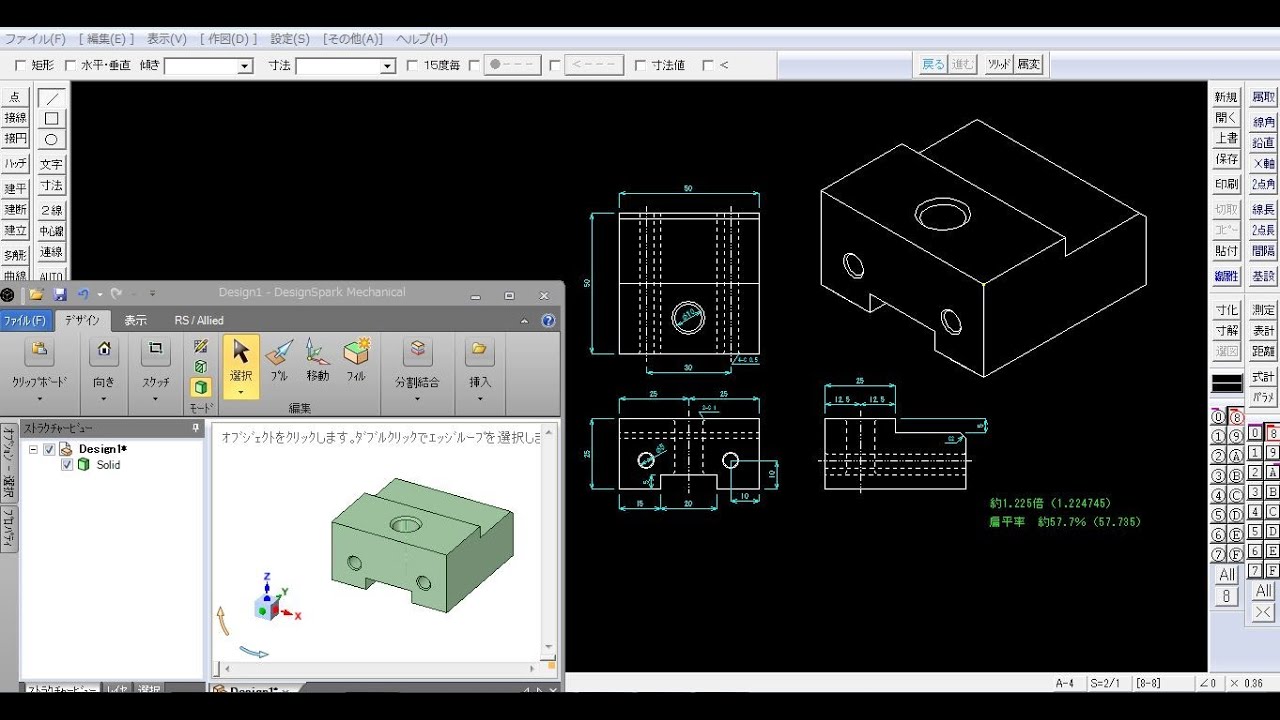Click the S=2/1 scale in status bar
This screenshot has width=1280, height=720.
click(1105, 683)
